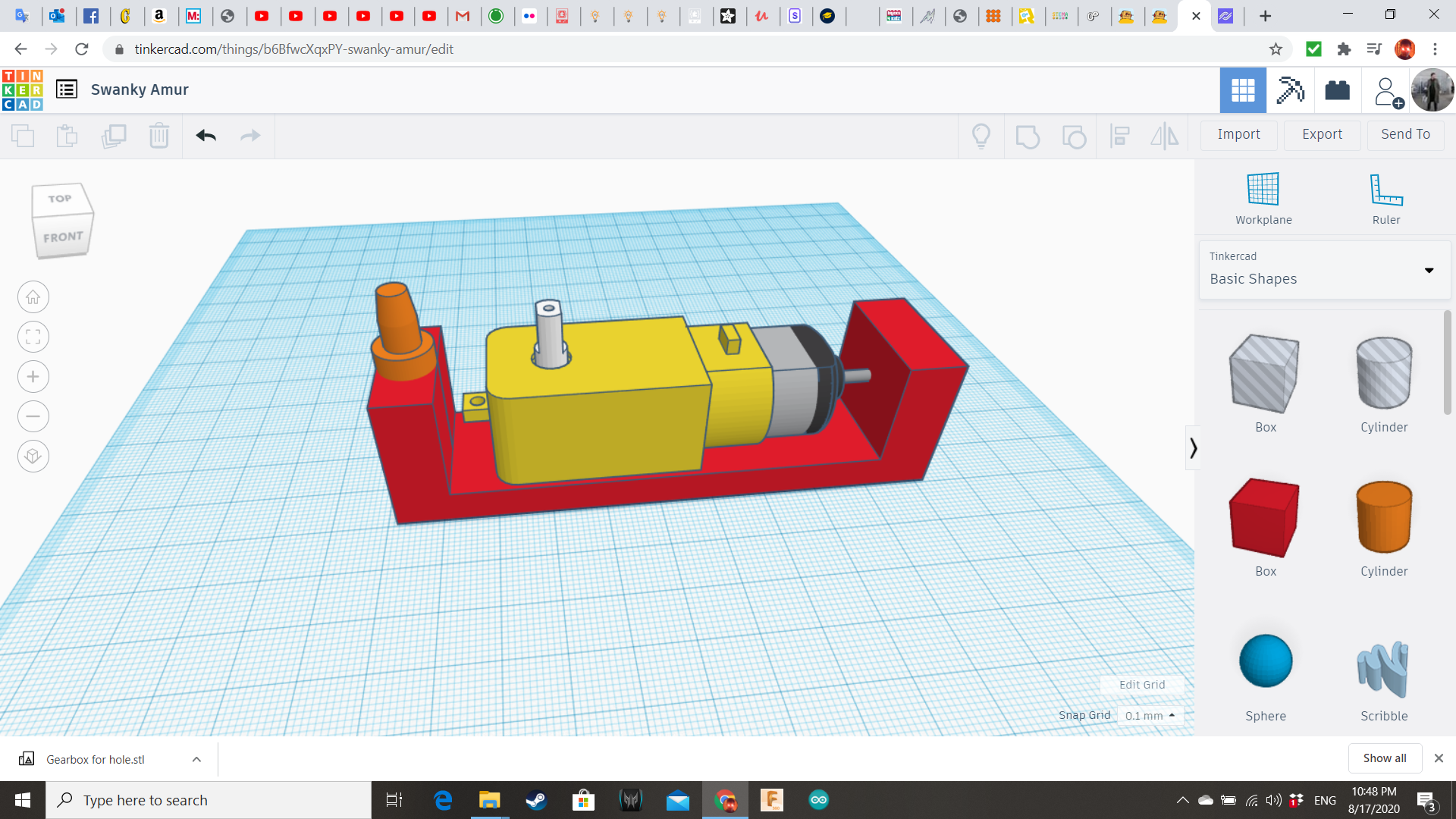Open the Basic Shapes category dropdown
The image size is (1456, 819).
point(1429,270)
